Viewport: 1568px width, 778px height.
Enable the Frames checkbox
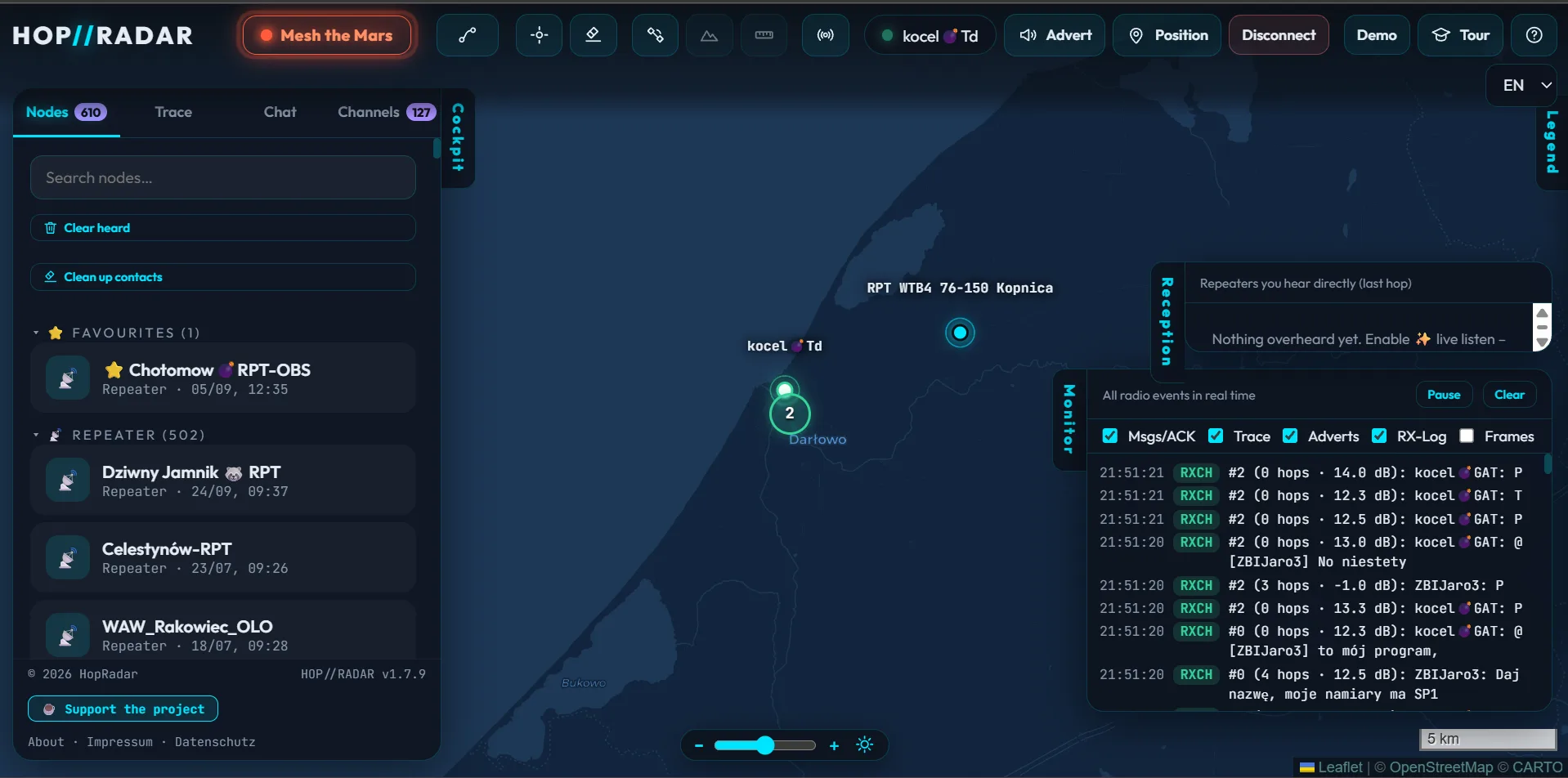1467,436
